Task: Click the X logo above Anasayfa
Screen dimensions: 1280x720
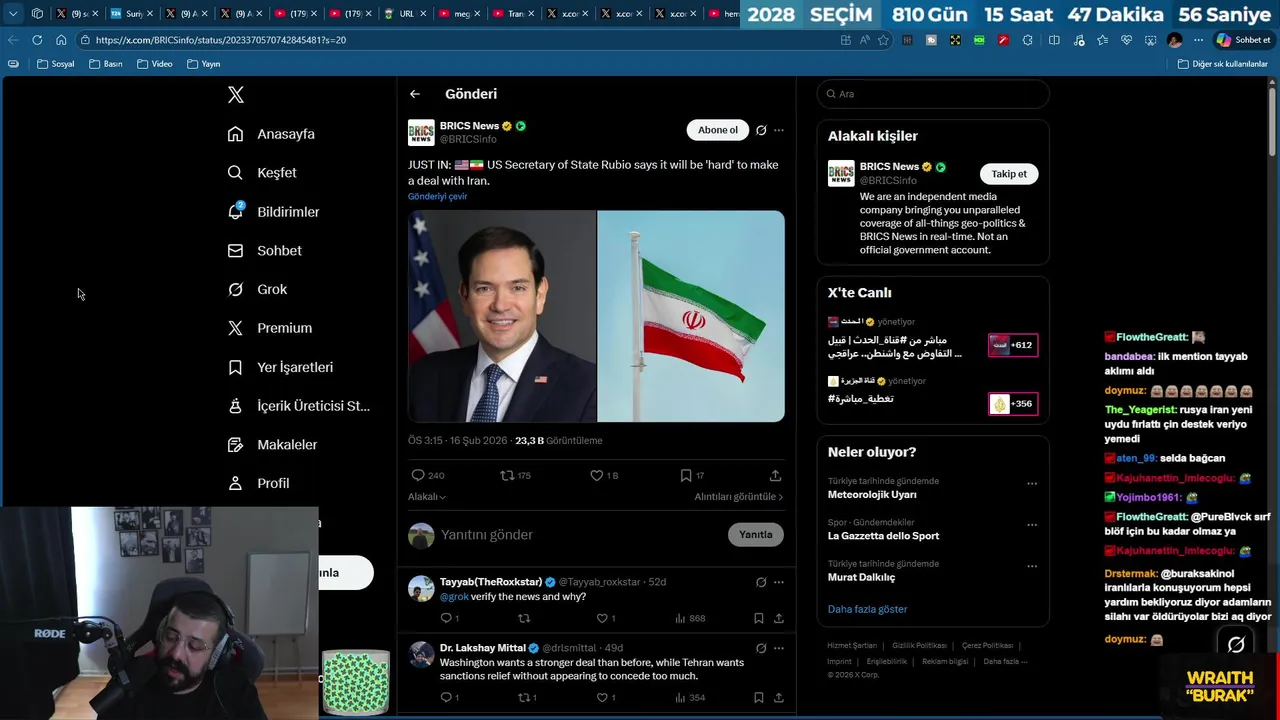Action: click(x=236, y=95)
